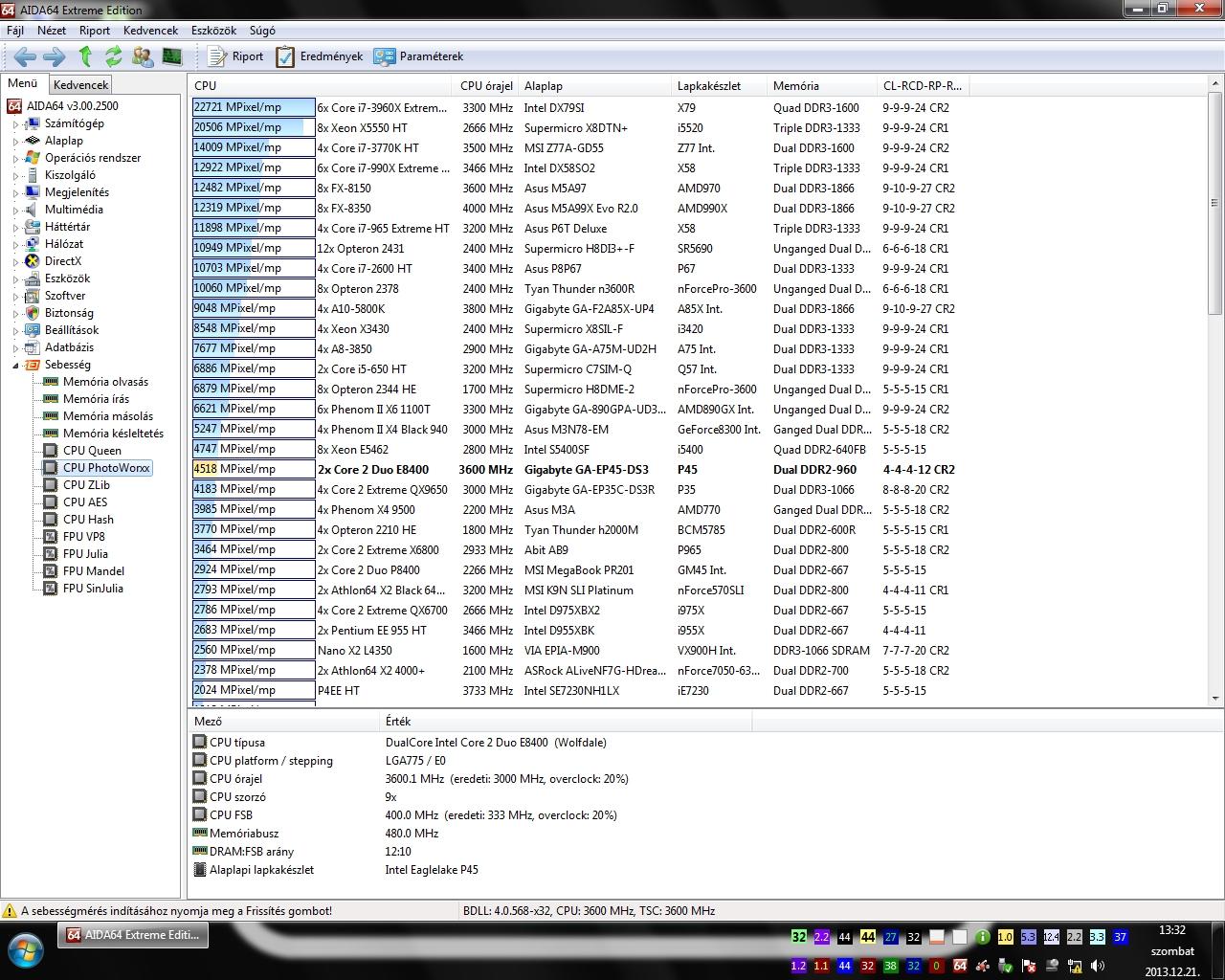Open the Riport report wizard

click(235, 56)
